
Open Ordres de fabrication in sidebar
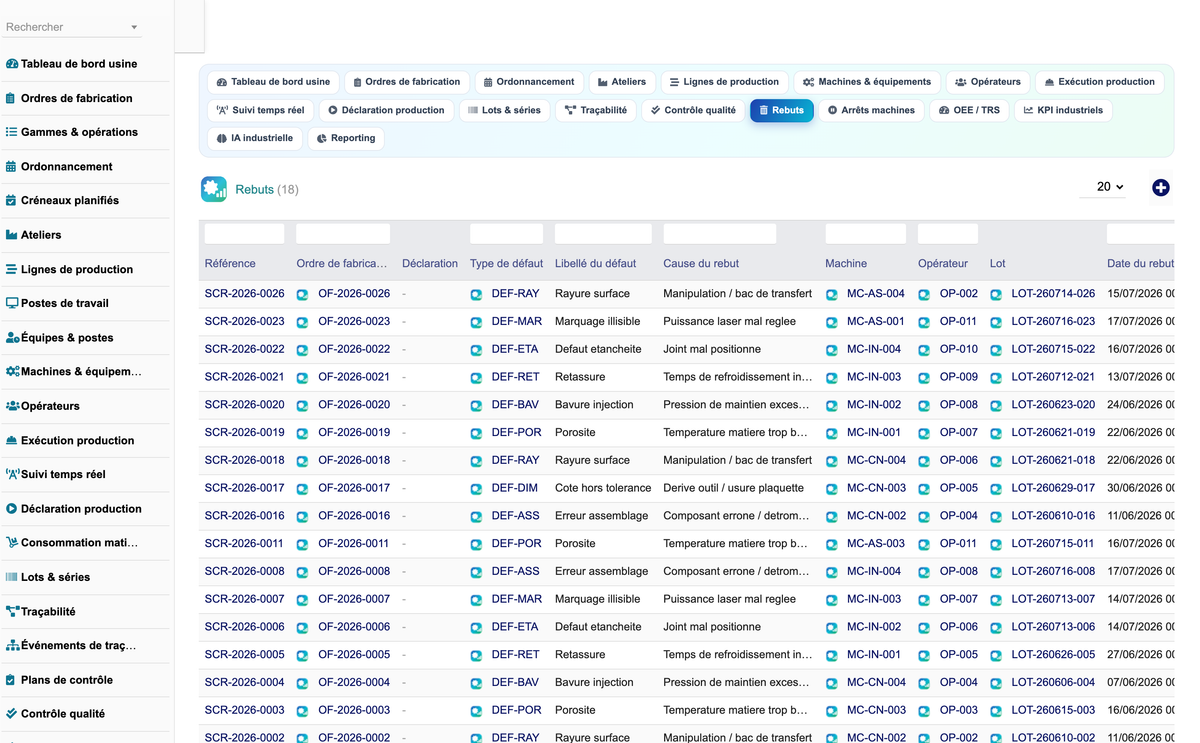[76, 98]
